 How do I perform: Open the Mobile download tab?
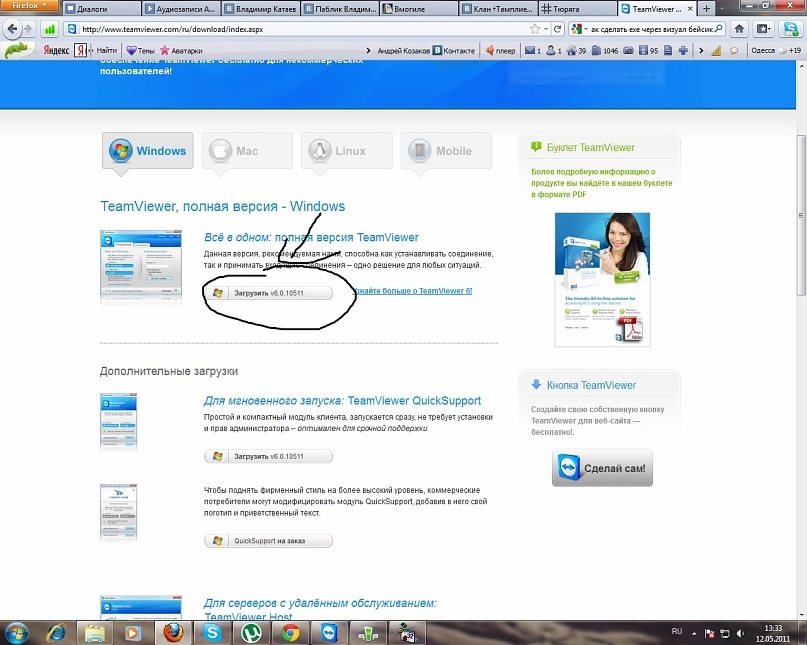(x=446, y=151)
